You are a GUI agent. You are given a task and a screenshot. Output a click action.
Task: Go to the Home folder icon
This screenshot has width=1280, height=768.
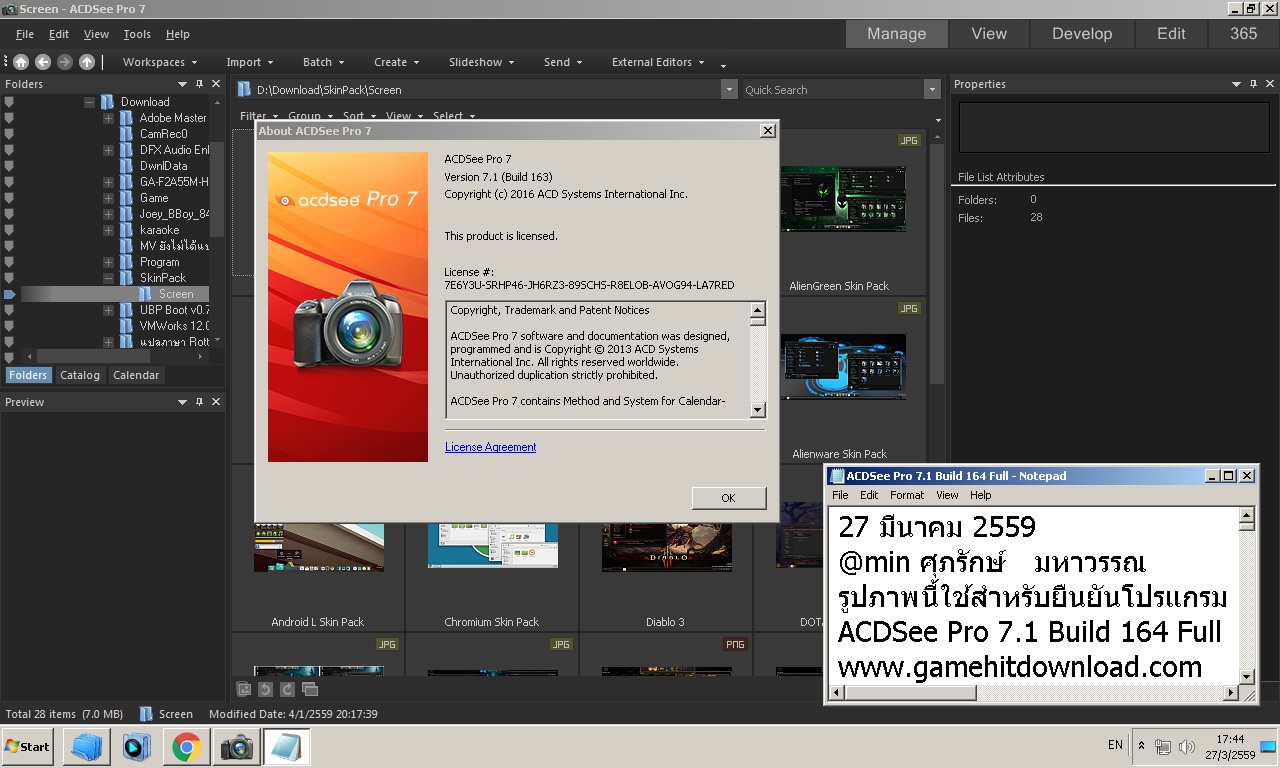[x=21, y=62]
